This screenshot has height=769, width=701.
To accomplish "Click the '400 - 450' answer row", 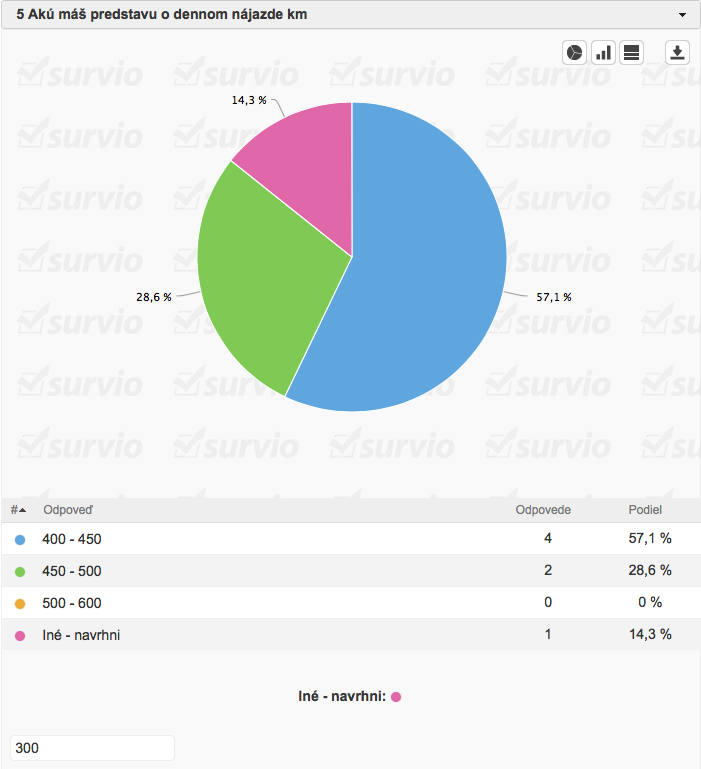I will click(351, 539).
